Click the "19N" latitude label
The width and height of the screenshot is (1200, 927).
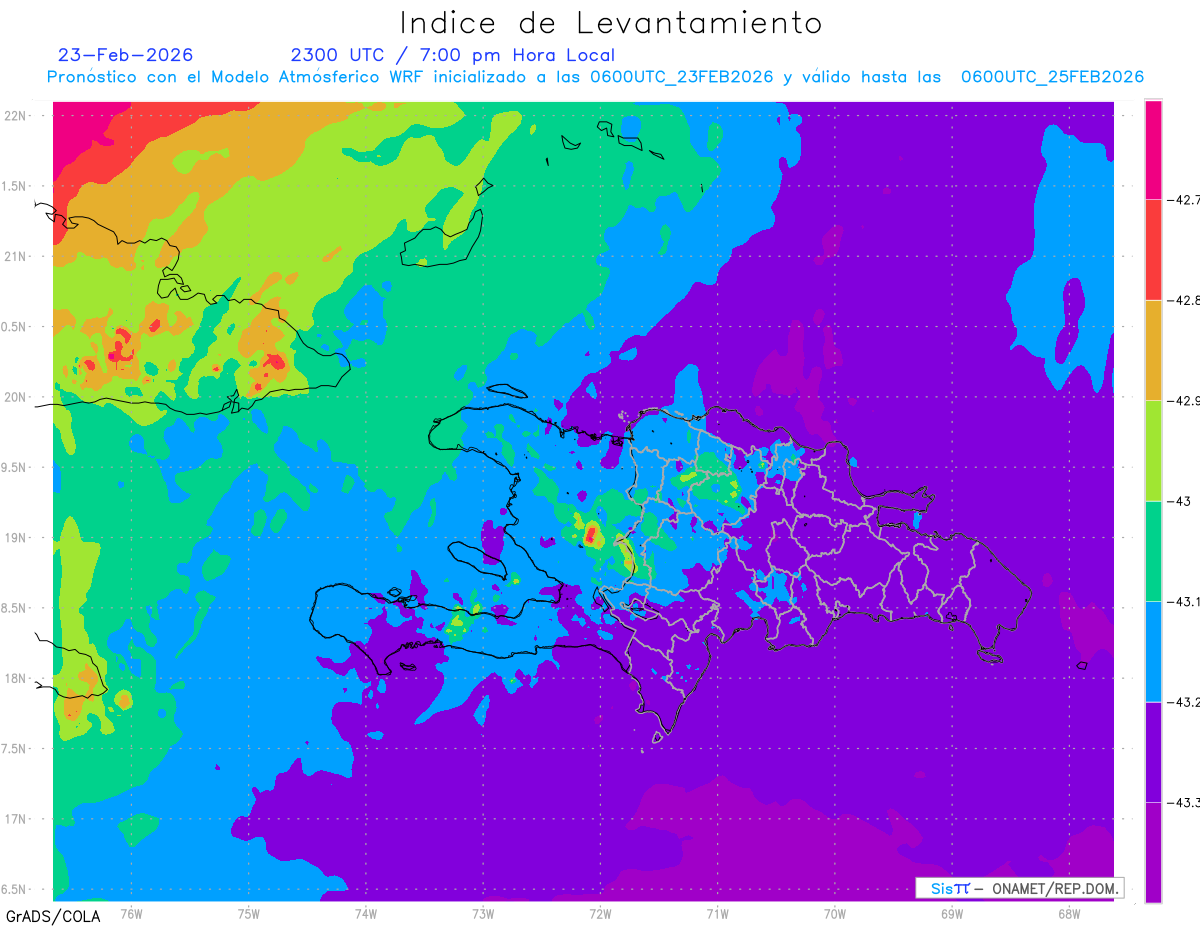(x=15, y=537)
